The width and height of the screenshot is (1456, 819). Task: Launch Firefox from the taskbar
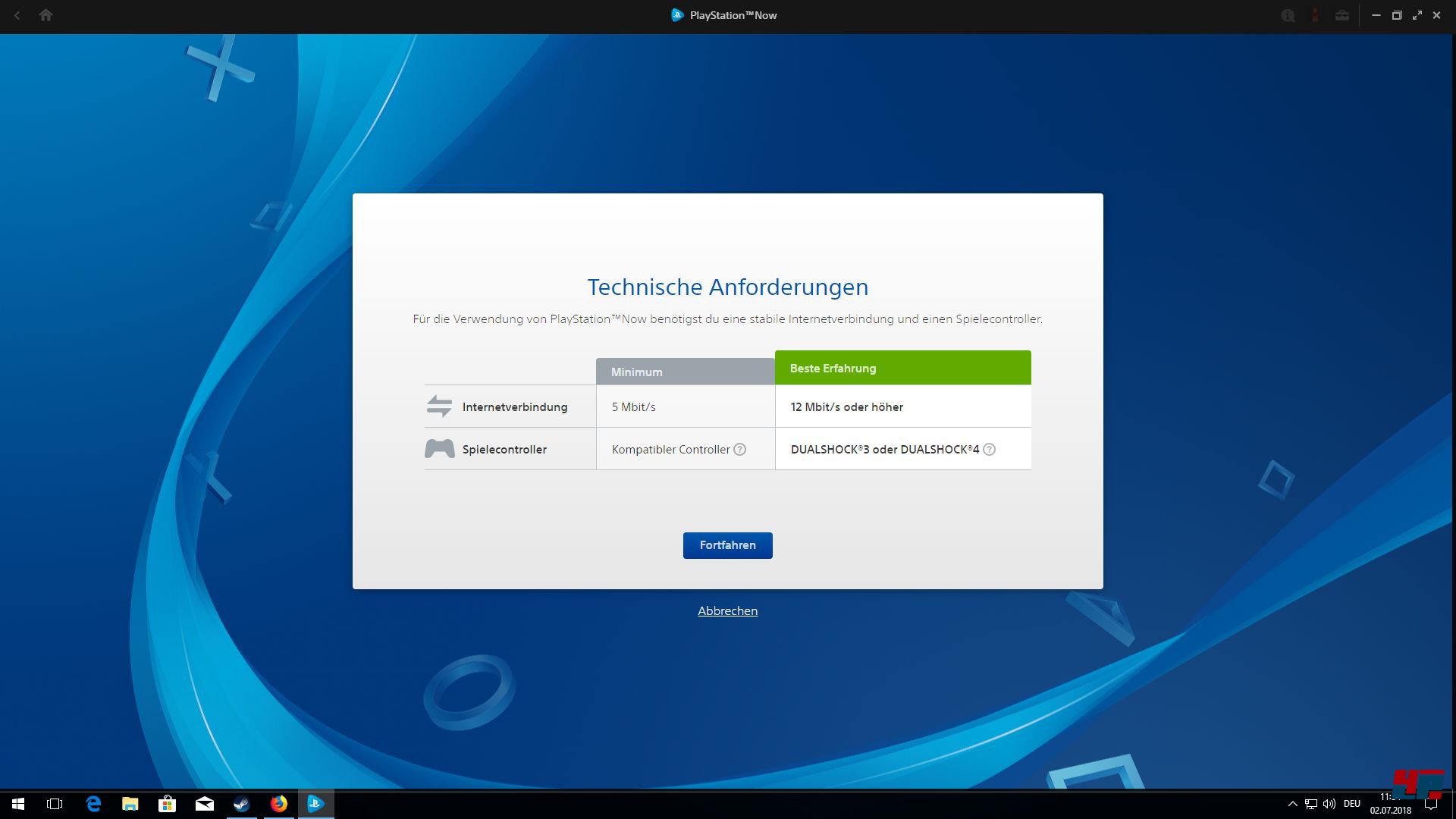click(x=278, y=805)
